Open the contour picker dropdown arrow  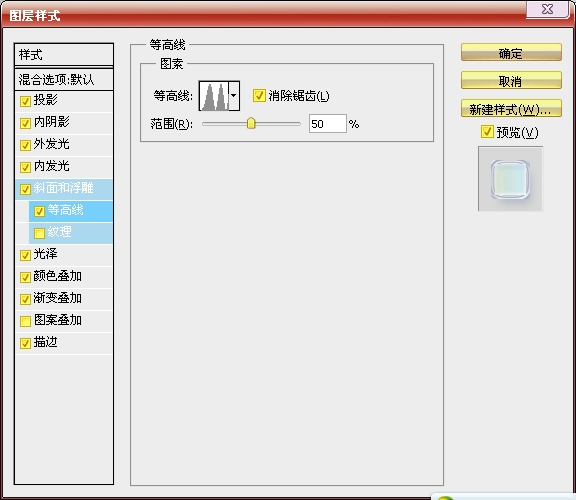[x=234, y=96]
